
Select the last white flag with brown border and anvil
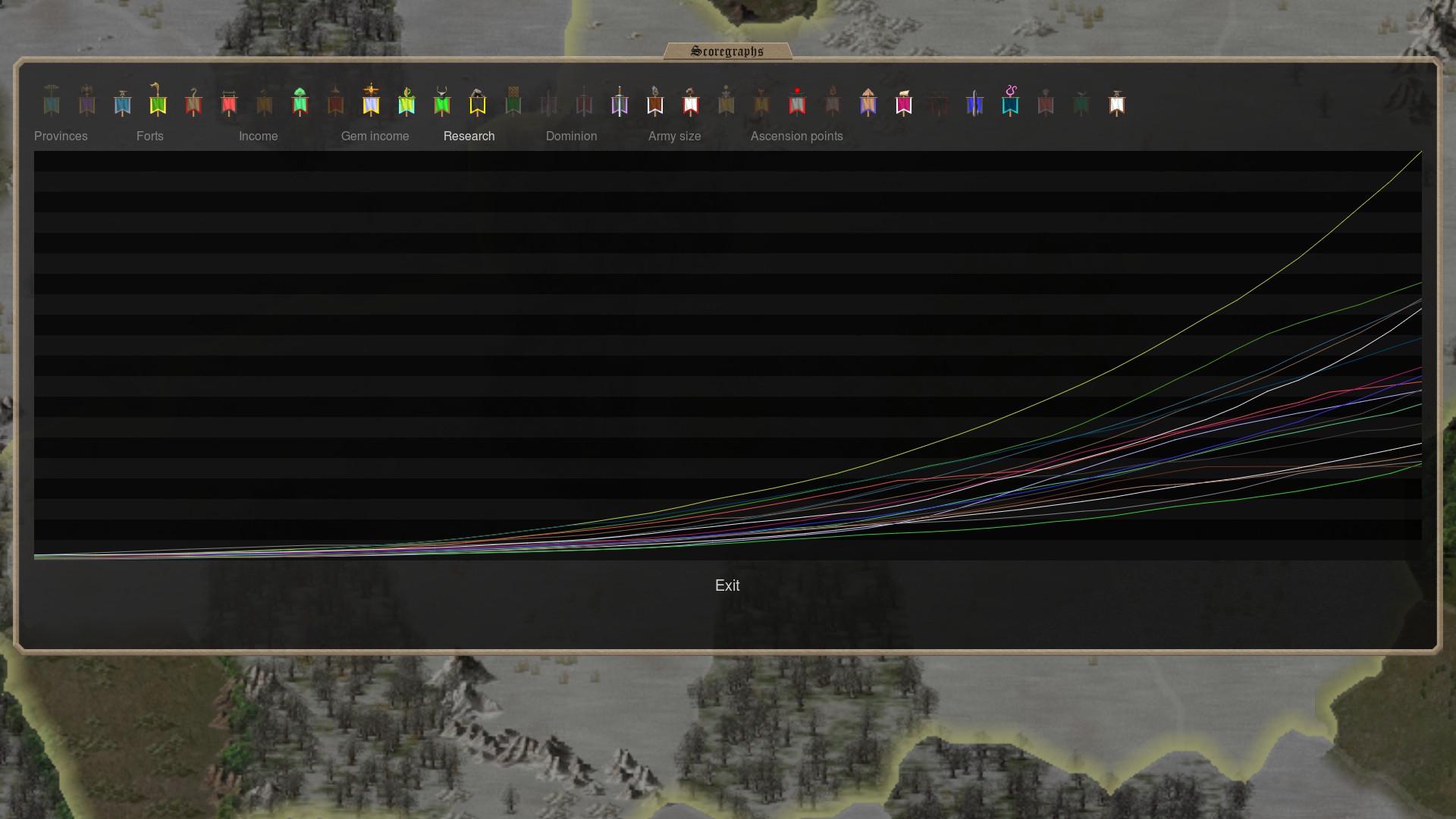pyautogui.click(x=1117, y=102)
